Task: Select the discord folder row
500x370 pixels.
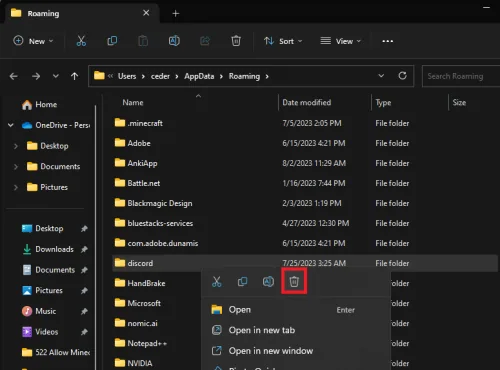Action: (305, 263)
